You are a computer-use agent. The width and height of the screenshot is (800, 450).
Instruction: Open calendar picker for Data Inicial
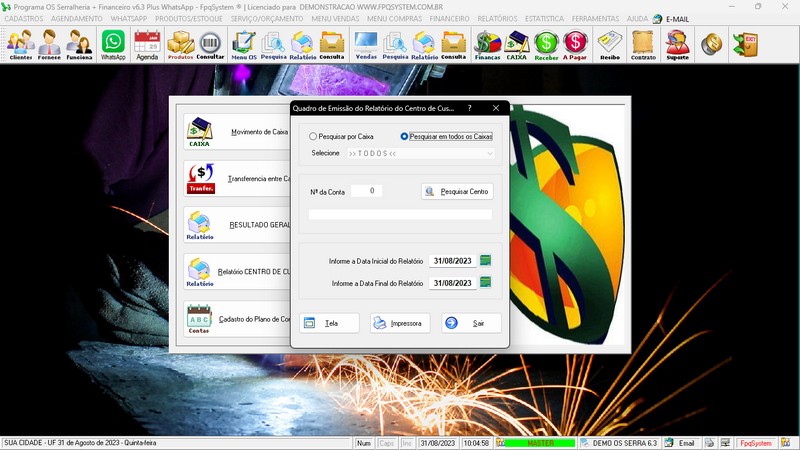coord(486,261)
